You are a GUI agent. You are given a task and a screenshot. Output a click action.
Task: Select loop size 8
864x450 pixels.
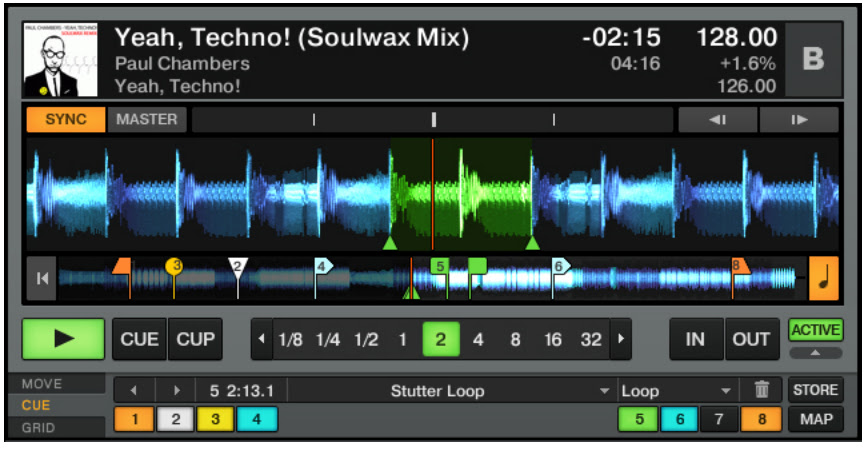tap(515, 339)
